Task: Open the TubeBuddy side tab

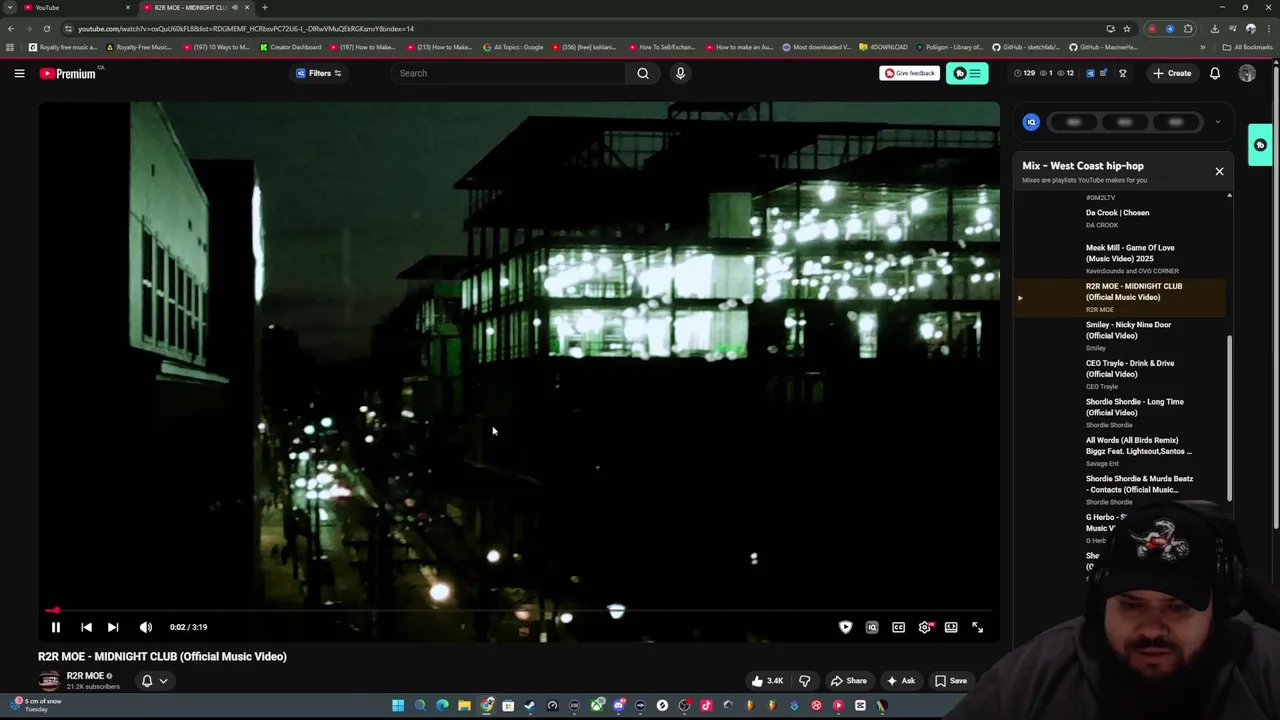Action: click(x=1260, y=145)
